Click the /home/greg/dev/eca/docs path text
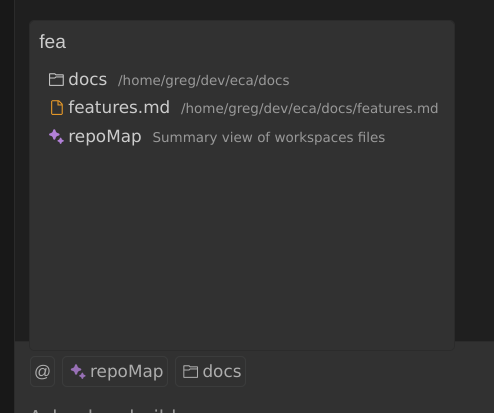 (x=204, y=81)
